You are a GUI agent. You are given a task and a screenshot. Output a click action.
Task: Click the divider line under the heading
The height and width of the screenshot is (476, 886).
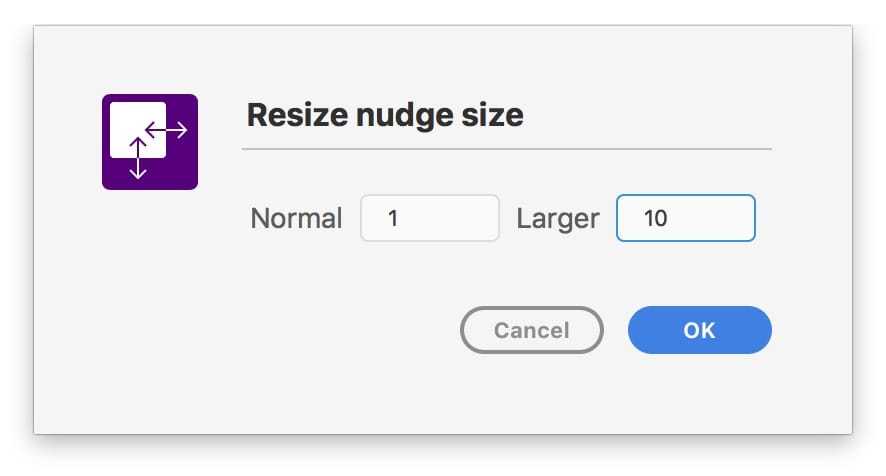pyautogui.click(x=506, y=149)
